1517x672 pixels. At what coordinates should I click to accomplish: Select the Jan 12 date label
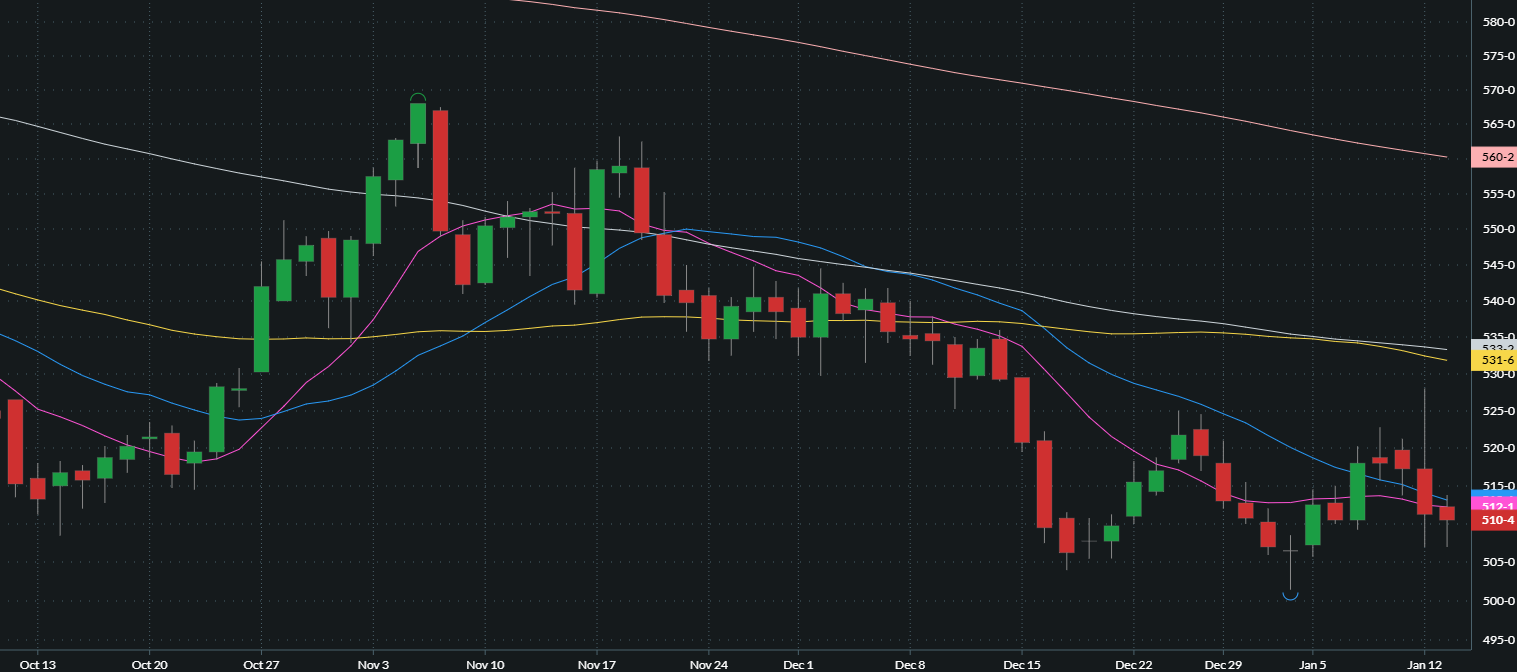[x=1424, y=664]
